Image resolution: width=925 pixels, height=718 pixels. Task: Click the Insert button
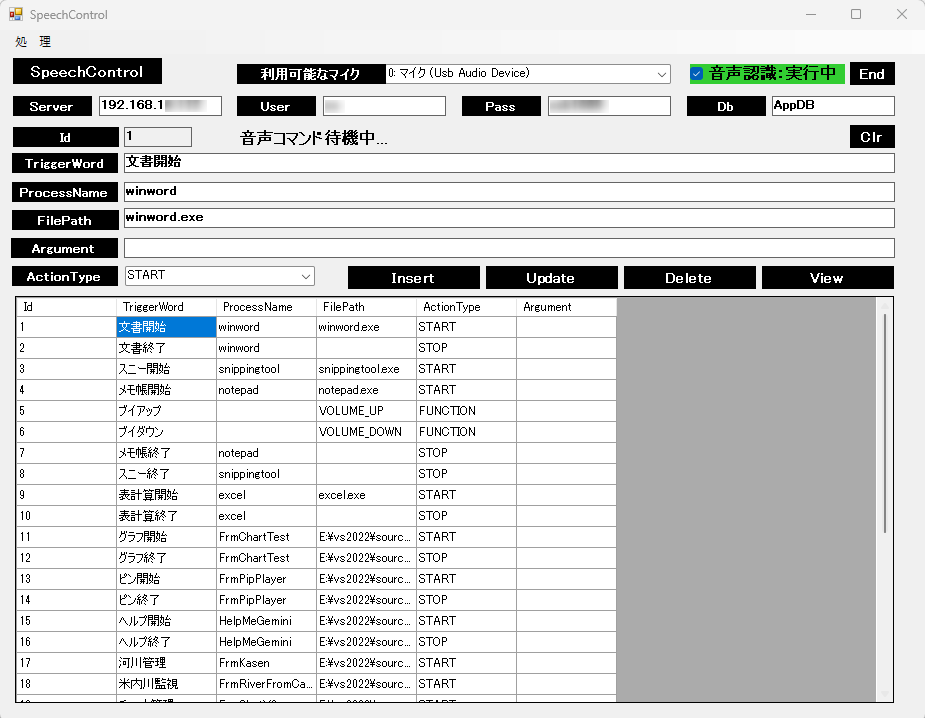[x=413, y=278]
